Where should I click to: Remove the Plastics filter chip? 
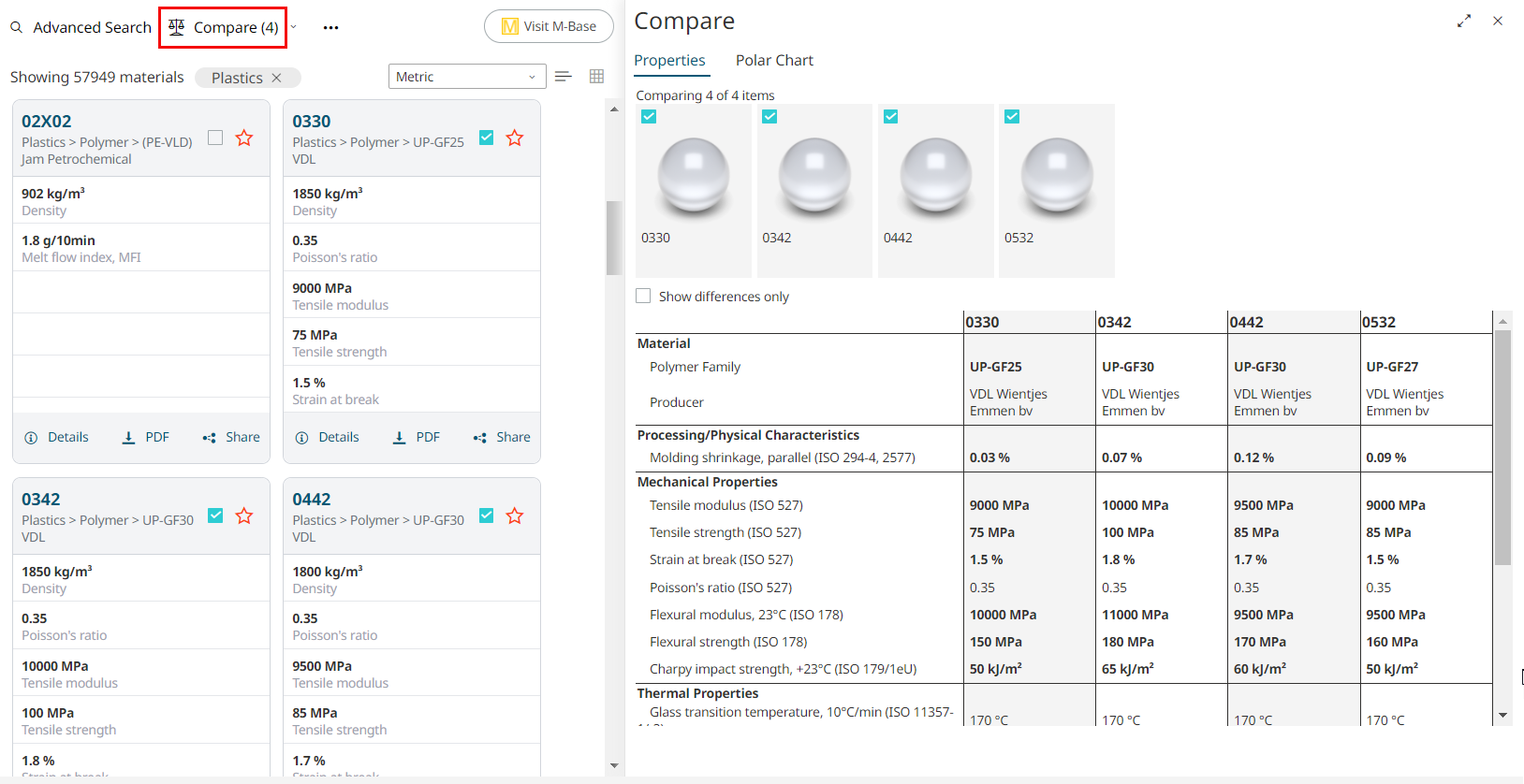[x=276, y=78]
